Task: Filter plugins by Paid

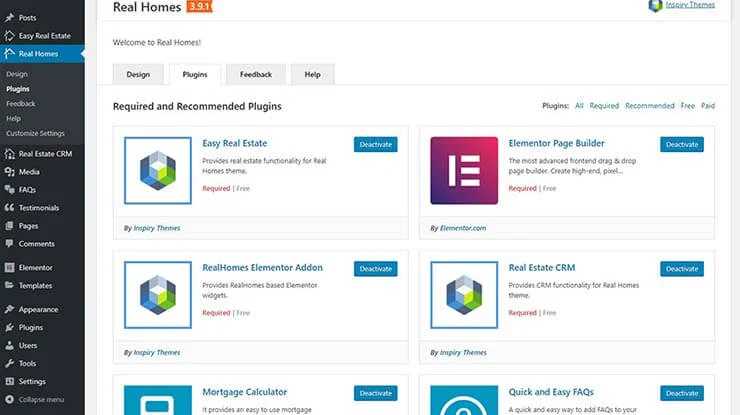Action: pos(708,106)
